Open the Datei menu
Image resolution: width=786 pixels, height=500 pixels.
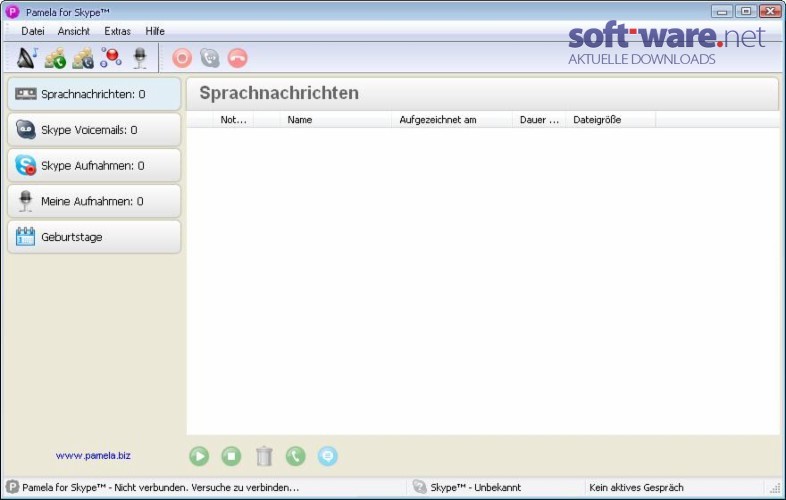(33, 31)
